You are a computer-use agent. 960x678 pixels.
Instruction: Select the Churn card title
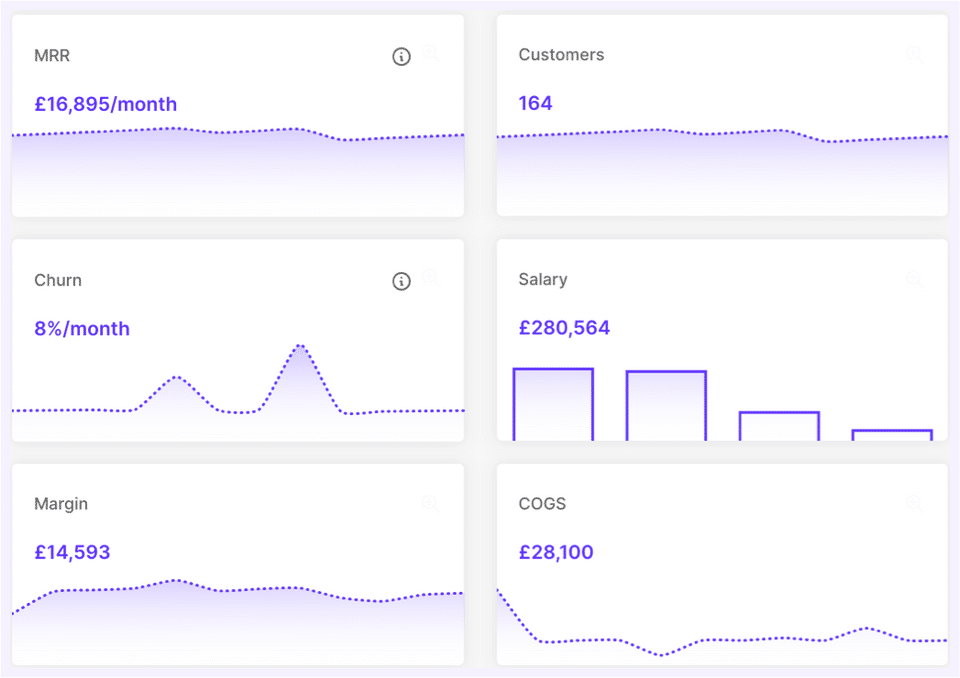pos(58,280)
